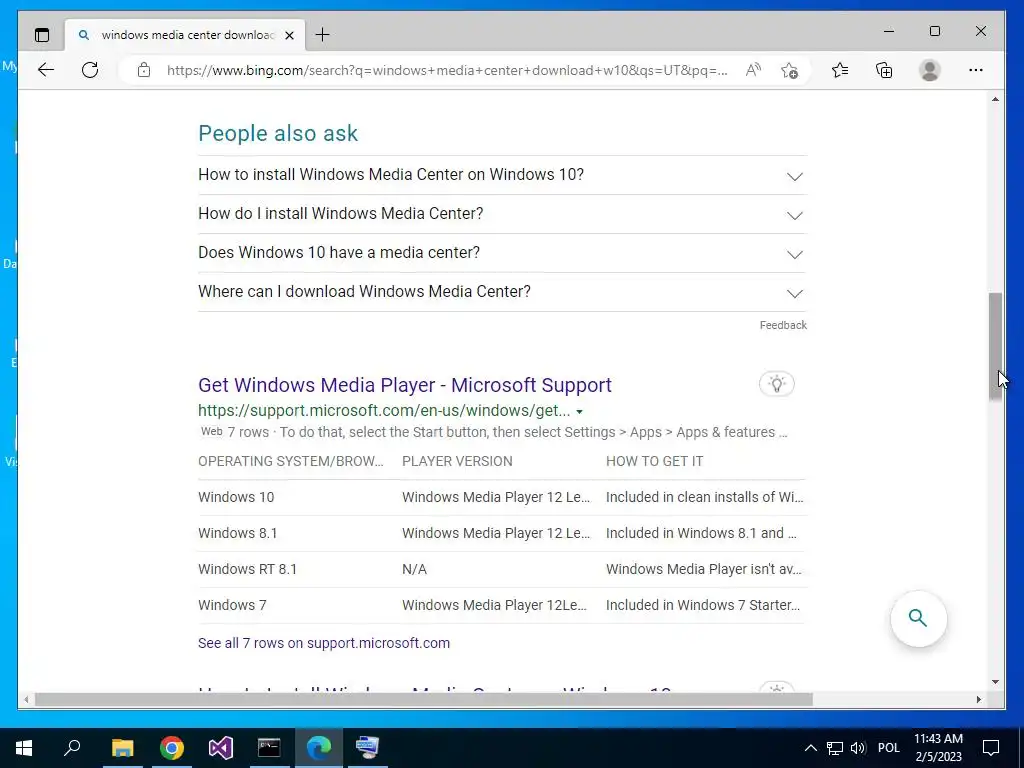Open File Explorer from taskbar

tap(122, 748)
